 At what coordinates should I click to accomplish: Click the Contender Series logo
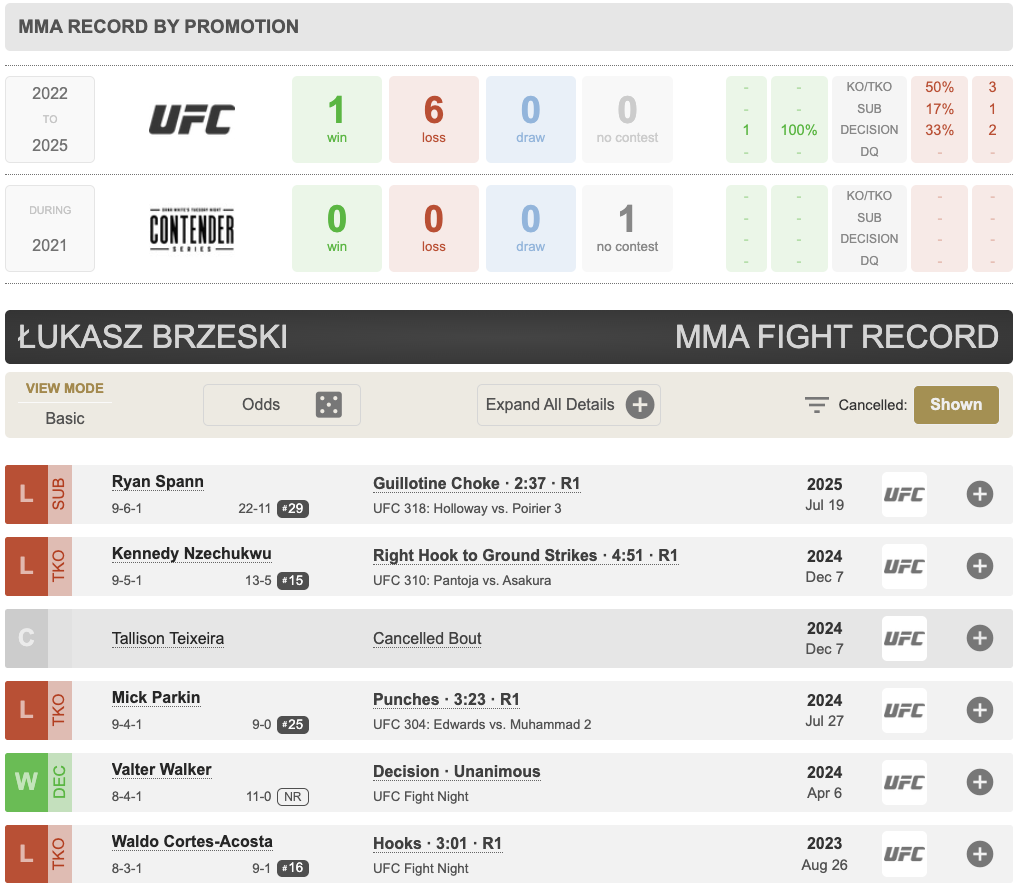192,229
